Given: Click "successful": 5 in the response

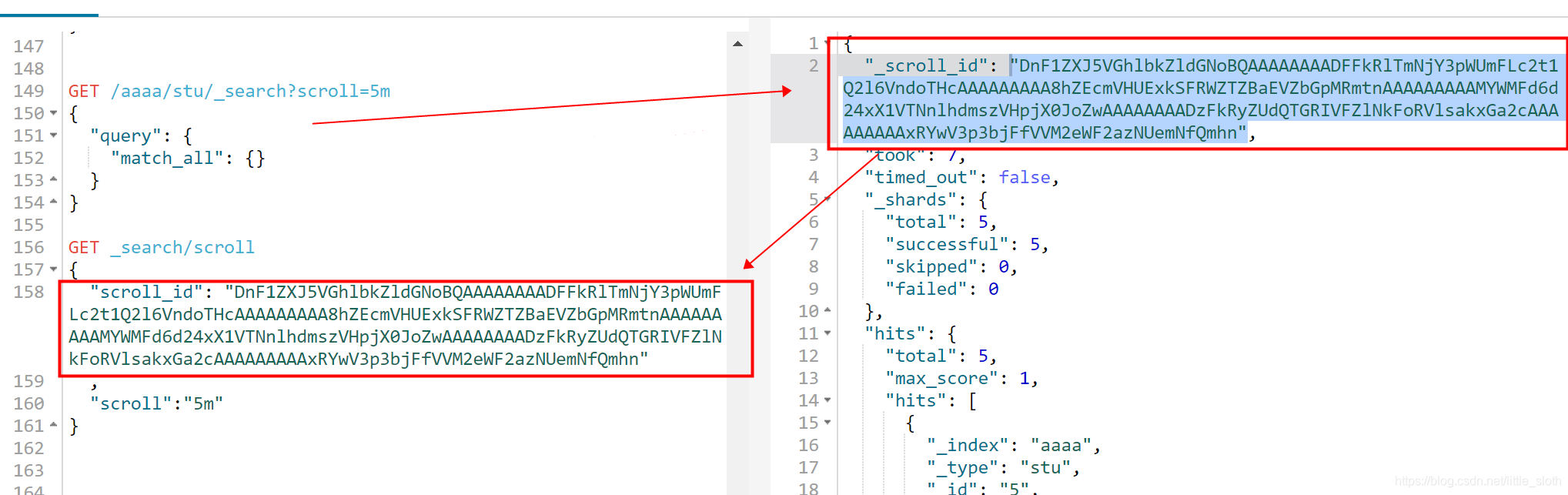Looking at the screenshot, I should 967,244.
